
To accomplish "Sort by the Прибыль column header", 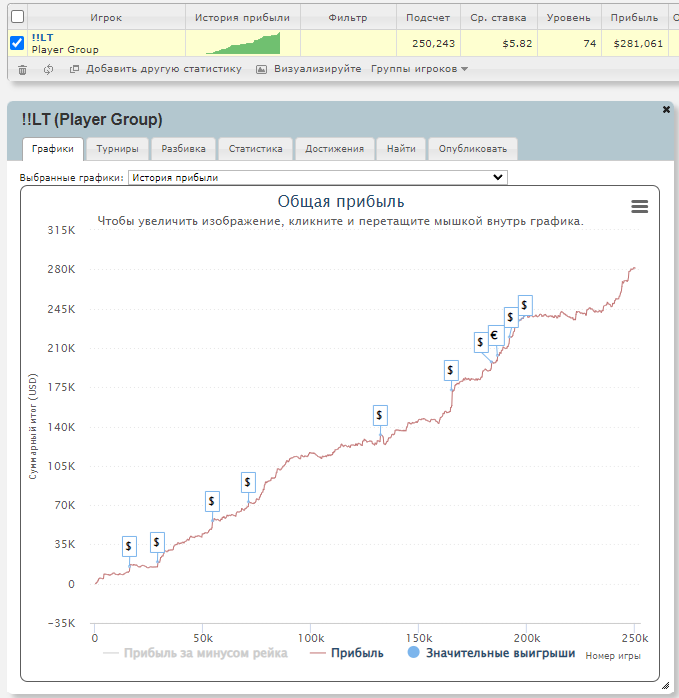I will [634, 18].
